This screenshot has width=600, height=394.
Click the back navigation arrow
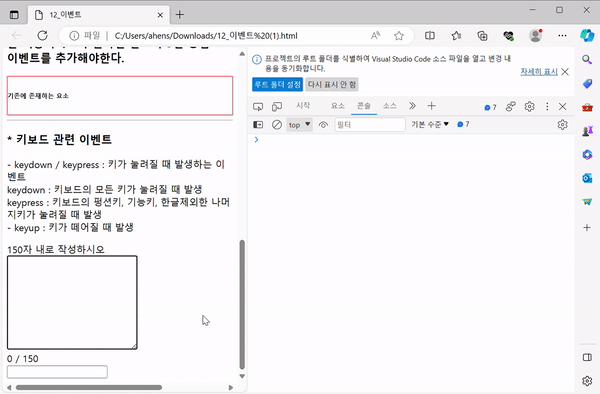[16, 36]
